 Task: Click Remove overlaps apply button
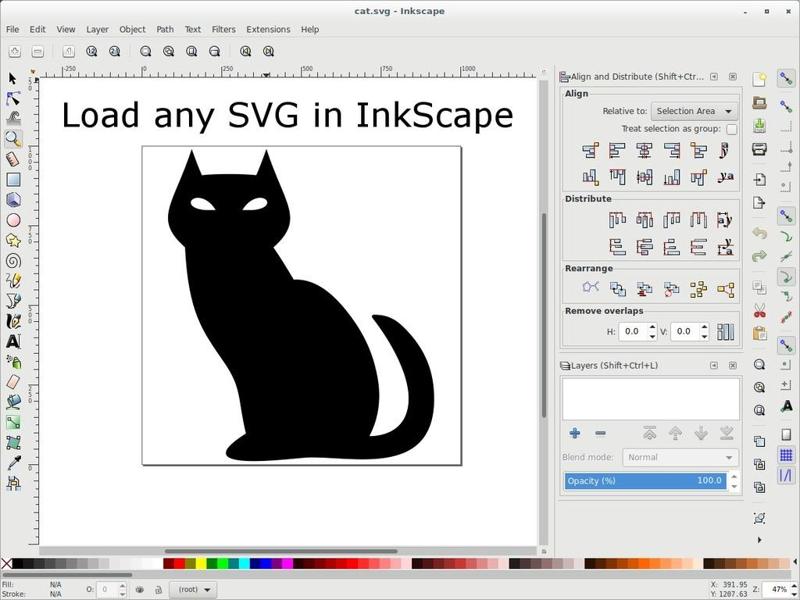pos(725,332)
